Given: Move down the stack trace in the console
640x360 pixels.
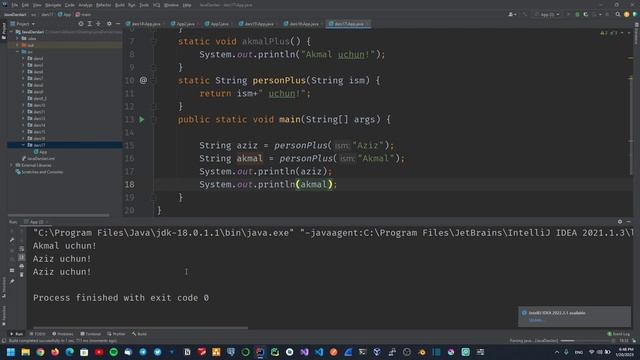Looking at the screenshot, I should [x=22, y=240].
